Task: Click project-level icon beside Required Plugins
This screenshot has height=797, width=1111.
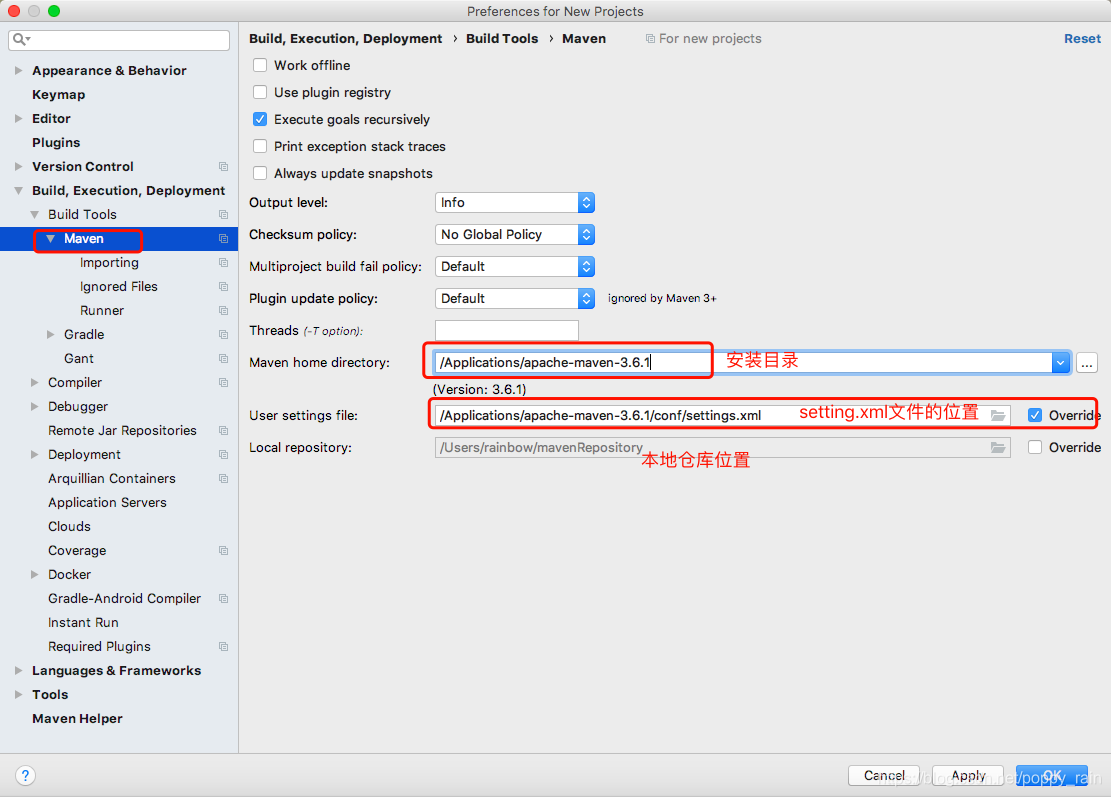Action: coord(223,647)
